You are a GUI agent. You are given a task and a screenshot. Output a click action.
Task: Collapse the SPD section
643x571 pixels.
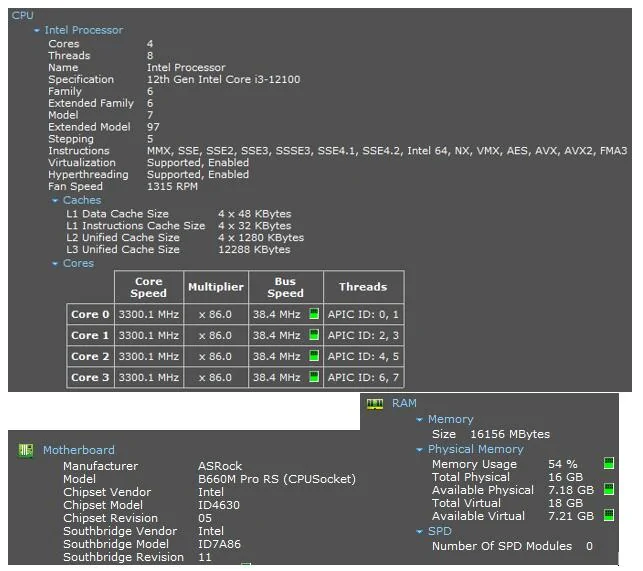[x=419, y=532]
